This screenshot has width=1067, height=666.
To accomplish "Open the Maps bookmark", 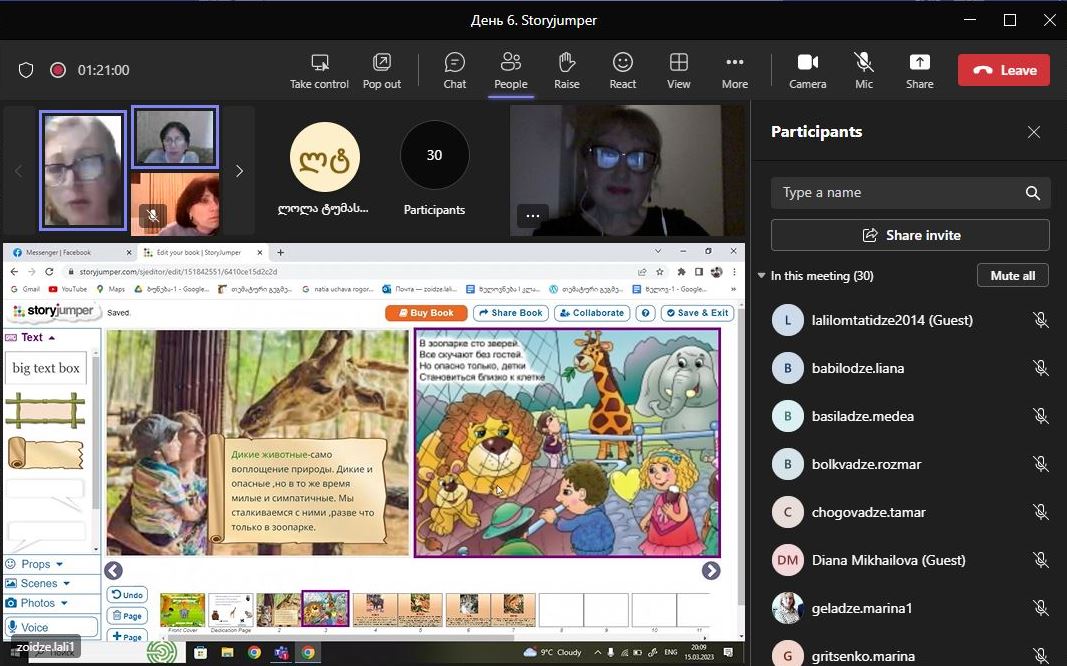I will [110, 289].
